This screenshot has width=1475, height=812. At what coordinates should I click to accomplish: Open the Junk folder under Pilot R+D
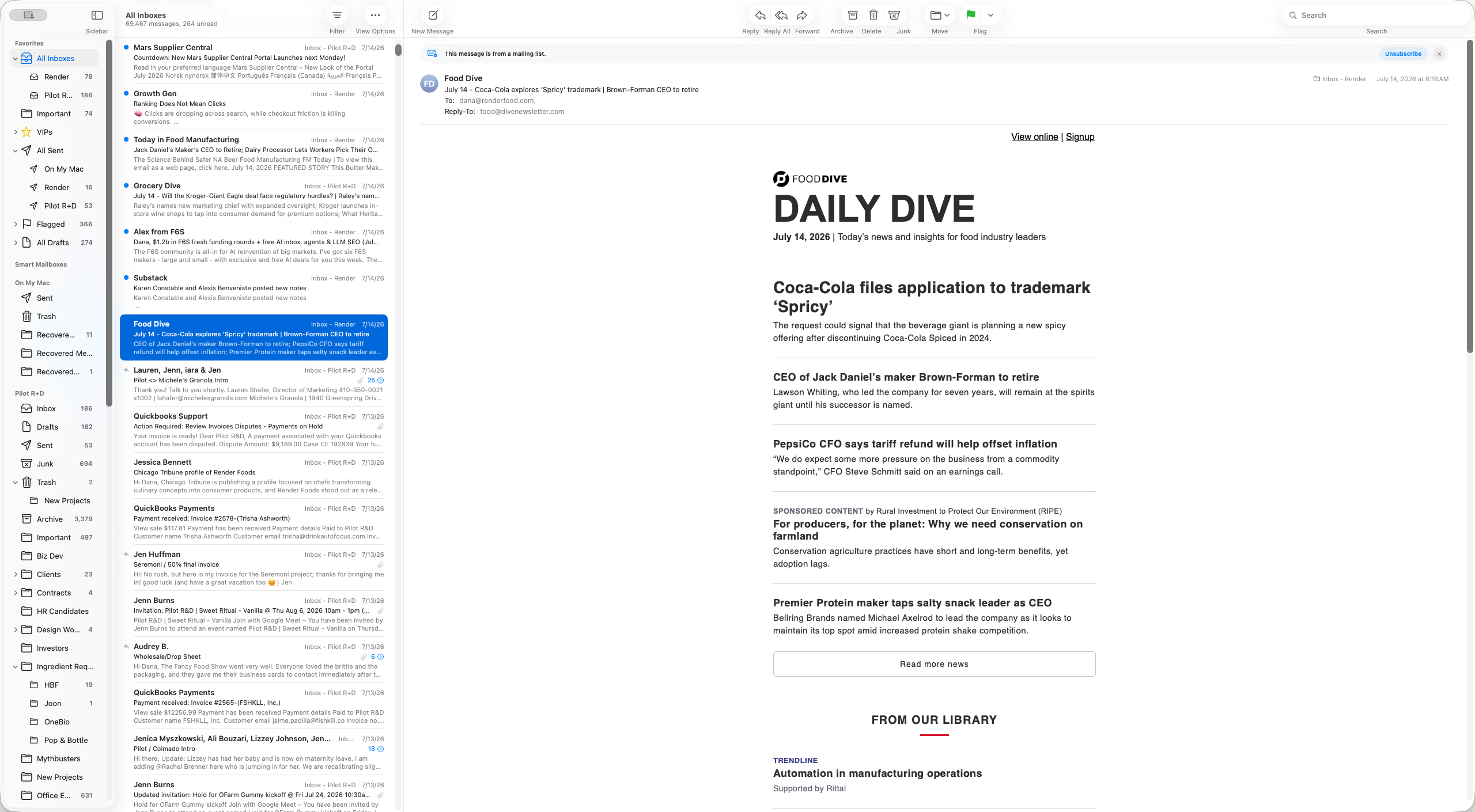point(55,464)
